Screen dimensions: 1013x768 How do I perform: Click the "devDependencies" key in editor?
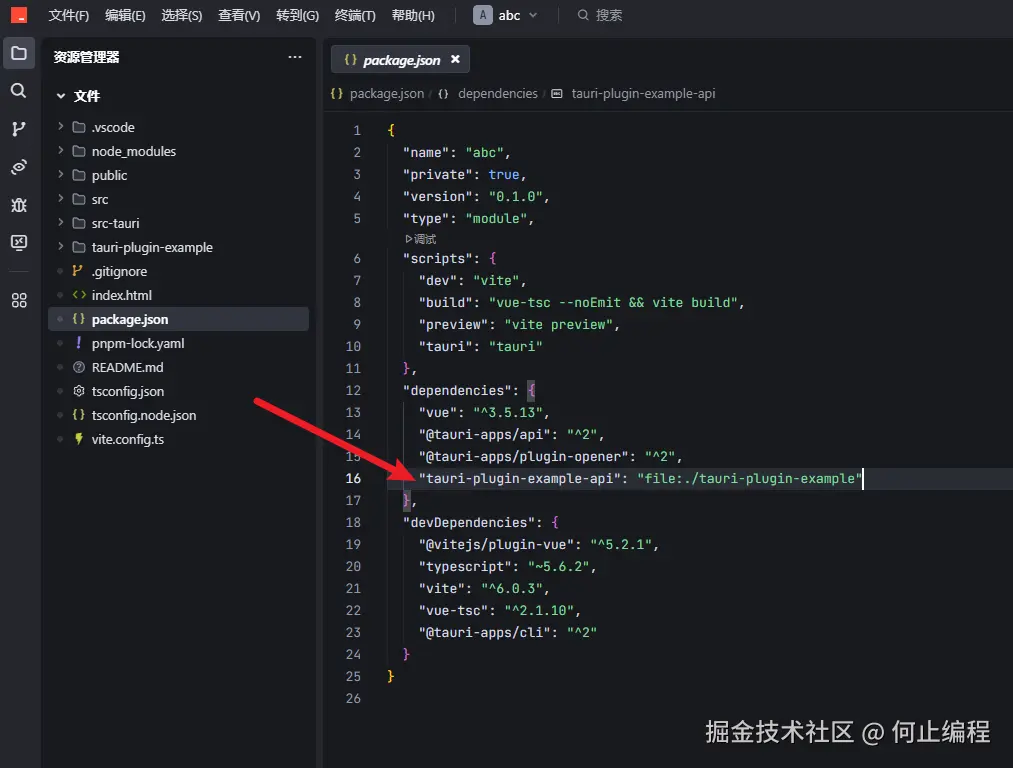coord(469,523)
